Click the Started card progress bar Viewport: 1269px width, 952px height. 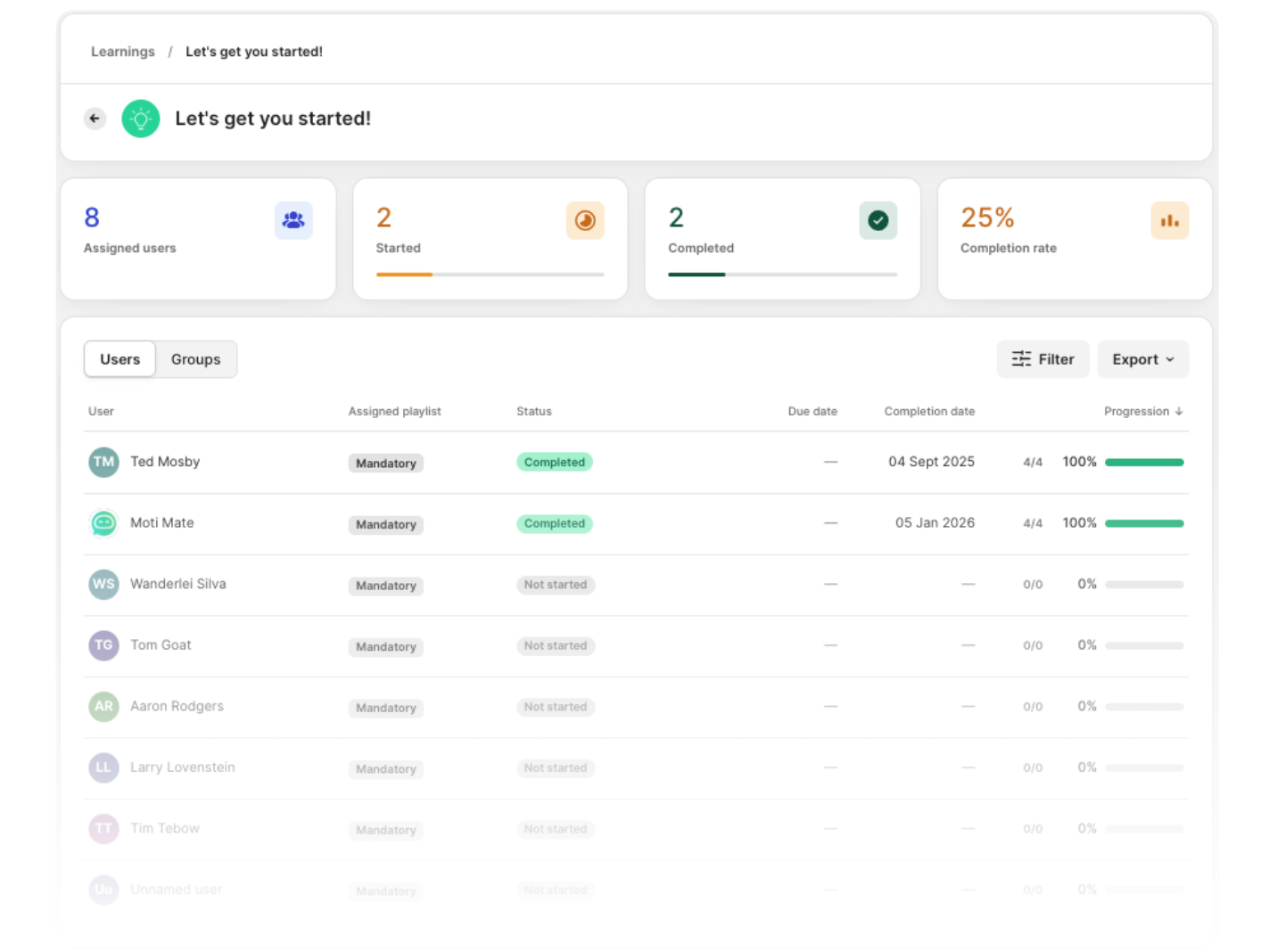(x=490, y=275)
